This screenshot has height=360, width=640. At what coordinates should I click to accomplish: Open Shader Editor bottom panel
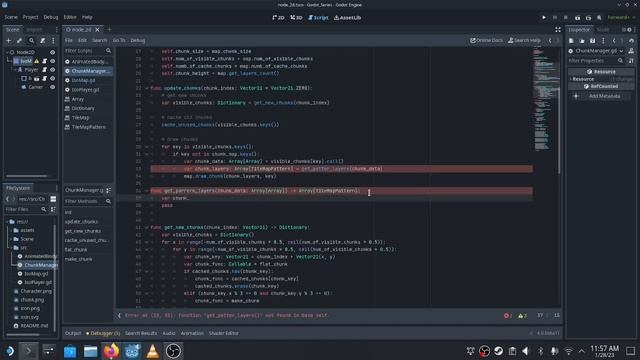tap(224, 333)
